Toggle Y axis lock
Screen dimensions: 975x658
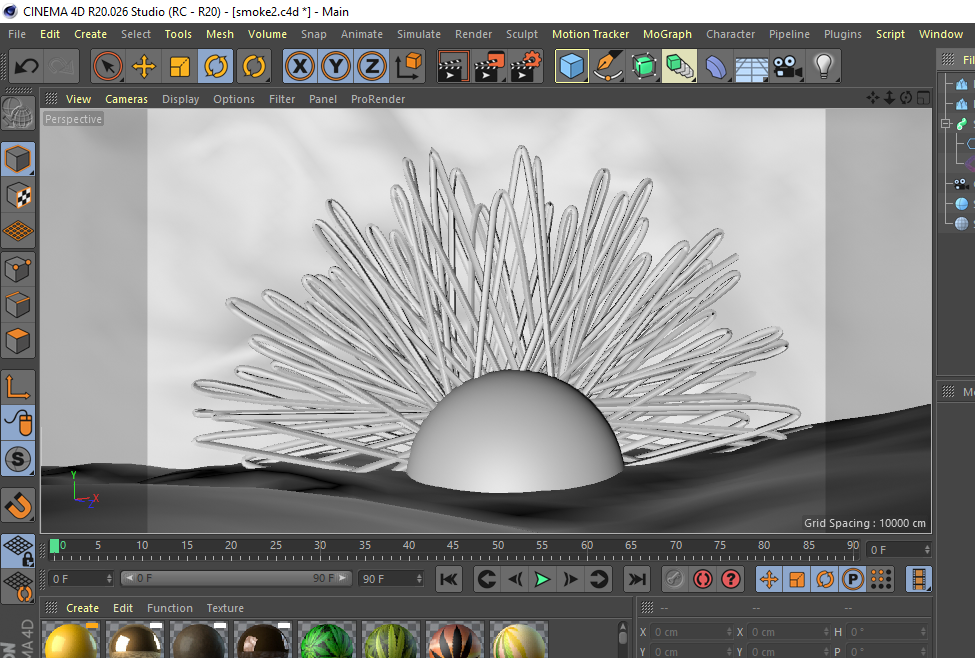[336, 66]
